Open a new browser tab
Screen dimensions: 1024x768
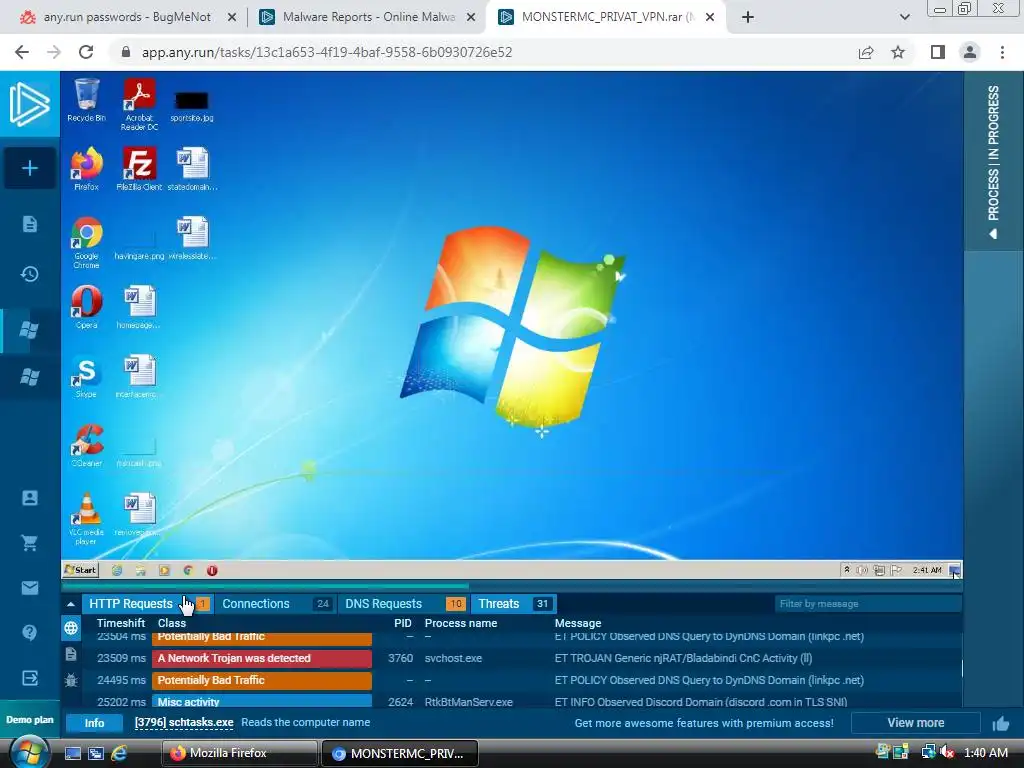coord(748,18)
